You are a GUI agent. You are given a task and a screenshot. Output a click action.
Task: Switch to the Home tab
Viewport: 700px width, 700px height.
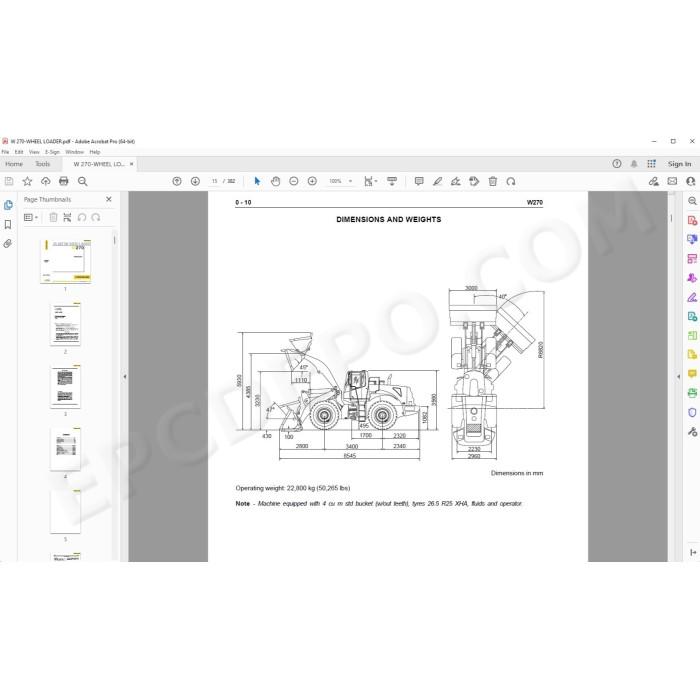(14, 164)
